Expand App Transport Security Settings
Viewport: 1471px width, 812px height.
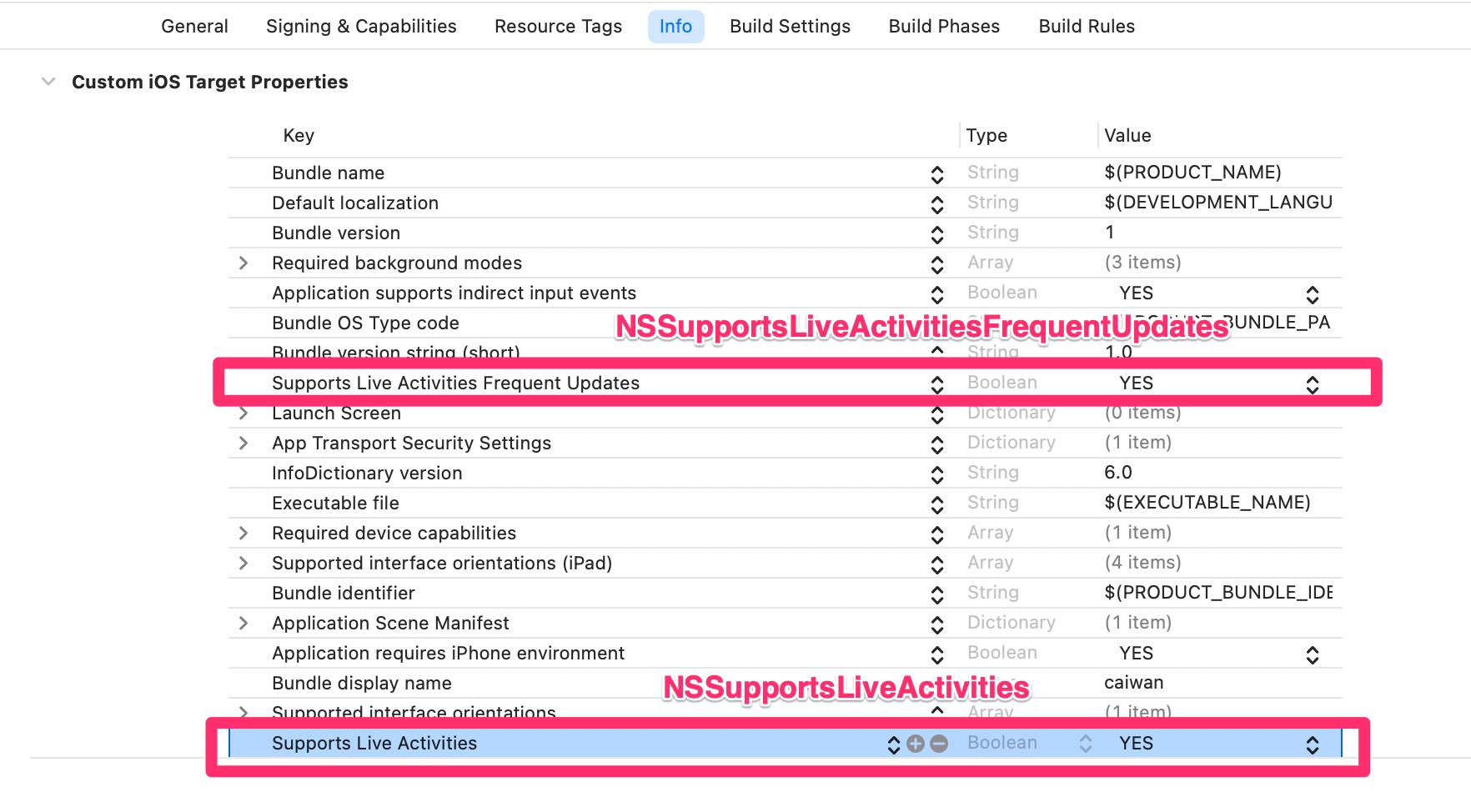[x=243, y=443]
